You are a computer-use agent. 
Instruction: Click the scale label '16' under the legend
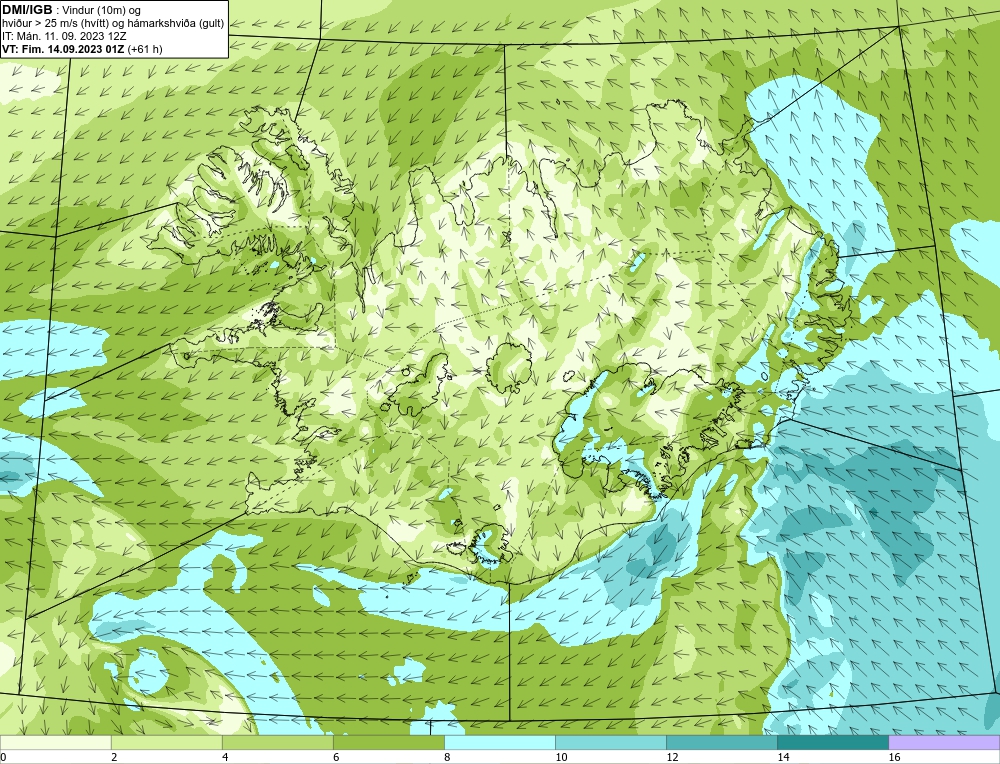(894, 757)
